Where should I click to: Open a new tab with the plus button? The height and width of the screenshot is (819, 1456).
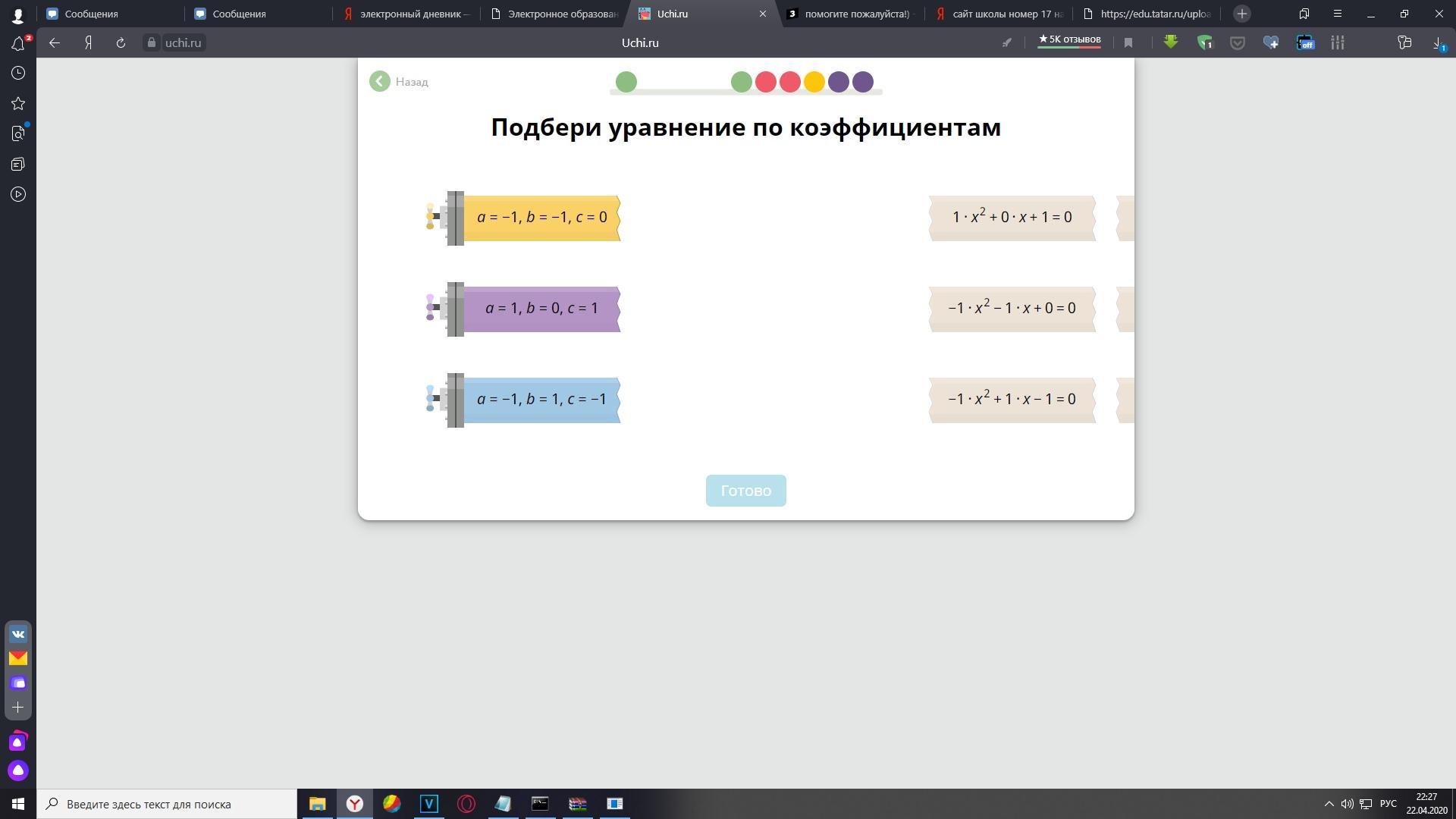[x=1241, y=14]
